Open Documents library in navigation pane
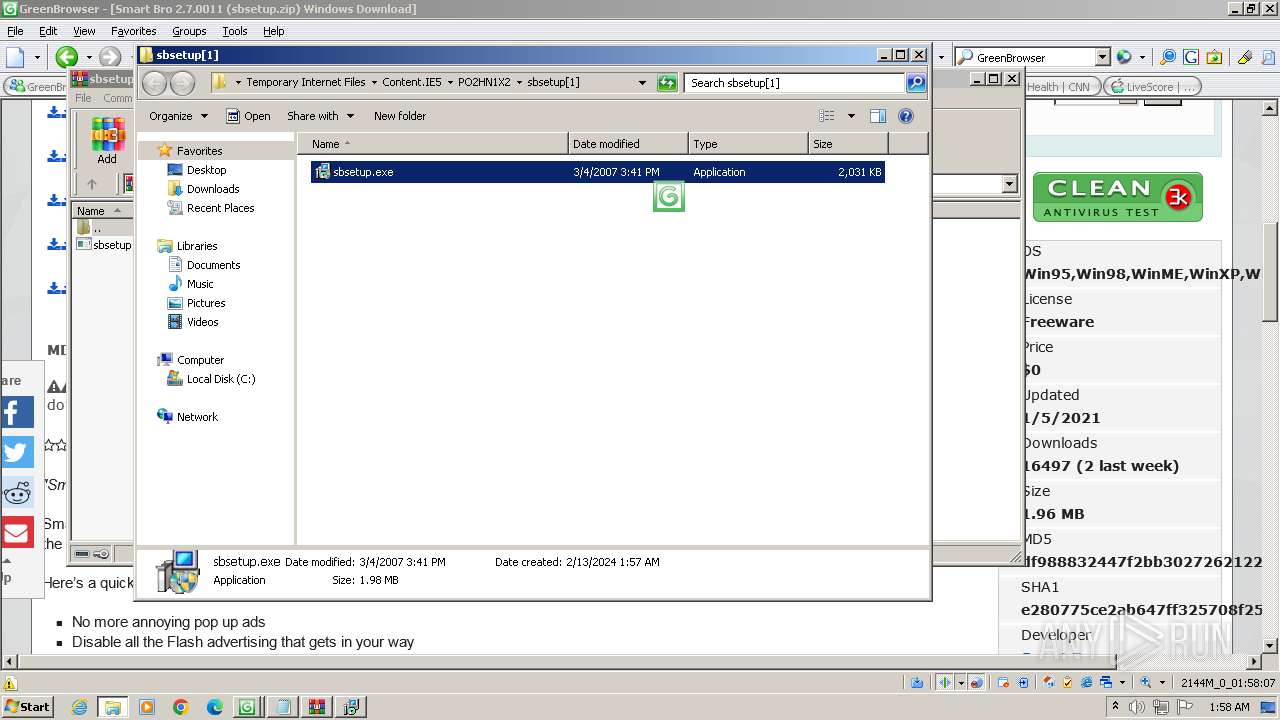The image size is (1280, 720). [x=213, y=265]
